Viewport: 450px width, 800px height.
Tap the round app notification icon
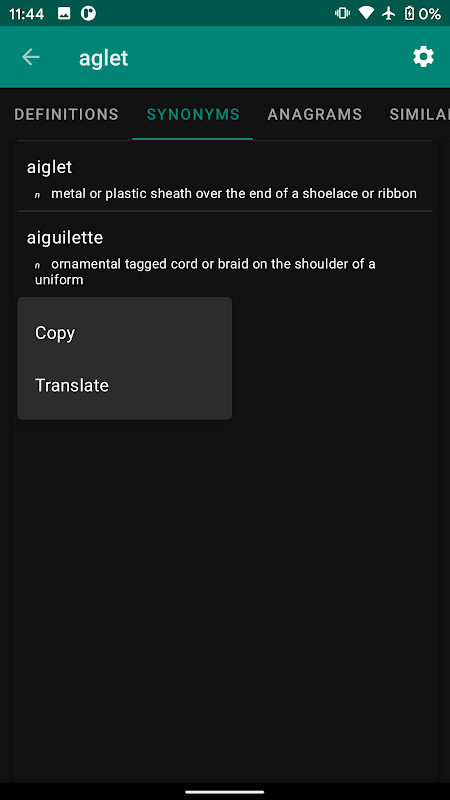pos(88,14)
